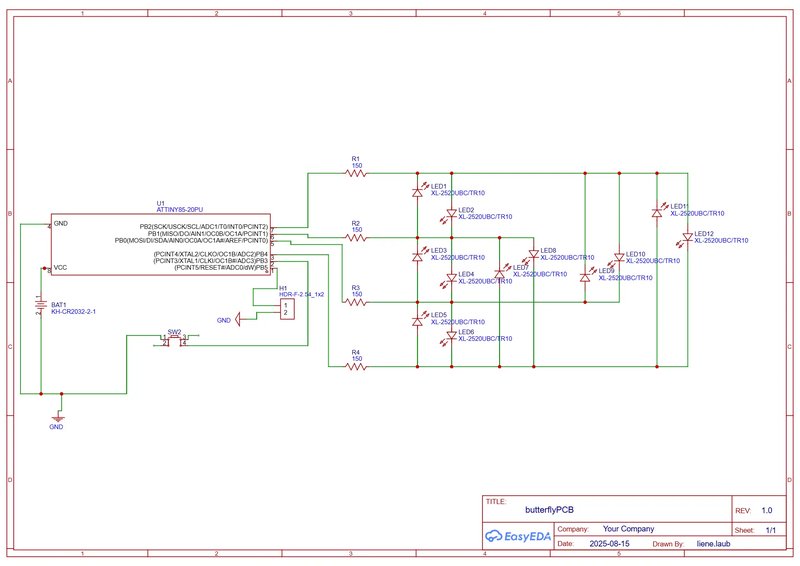This screenshot has width=800, height=566.
Task: Select the R3 designator text
Action: pyautogui.click(x=356, y=288)
